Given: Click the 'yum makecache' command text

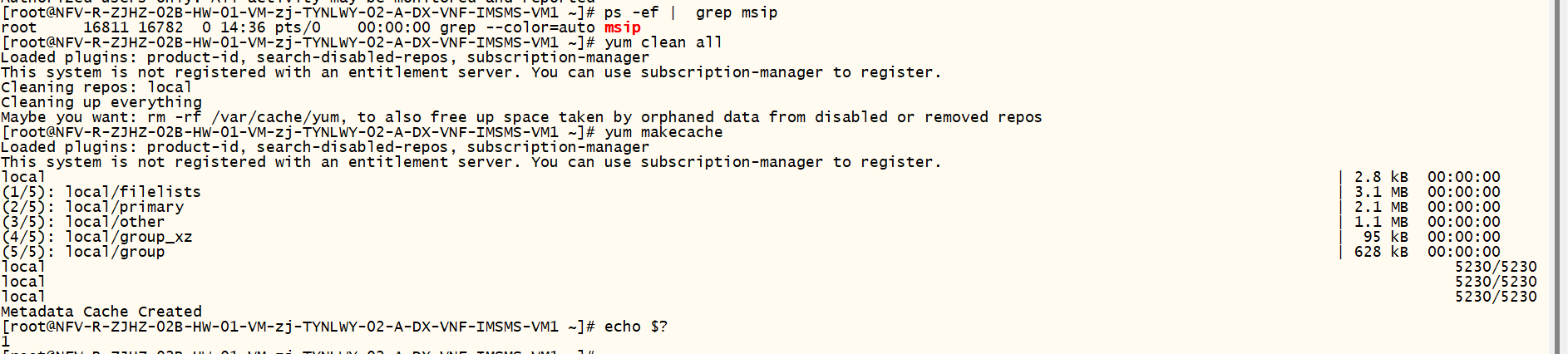Looking at the screenshot, I should (x=663, y=132).
